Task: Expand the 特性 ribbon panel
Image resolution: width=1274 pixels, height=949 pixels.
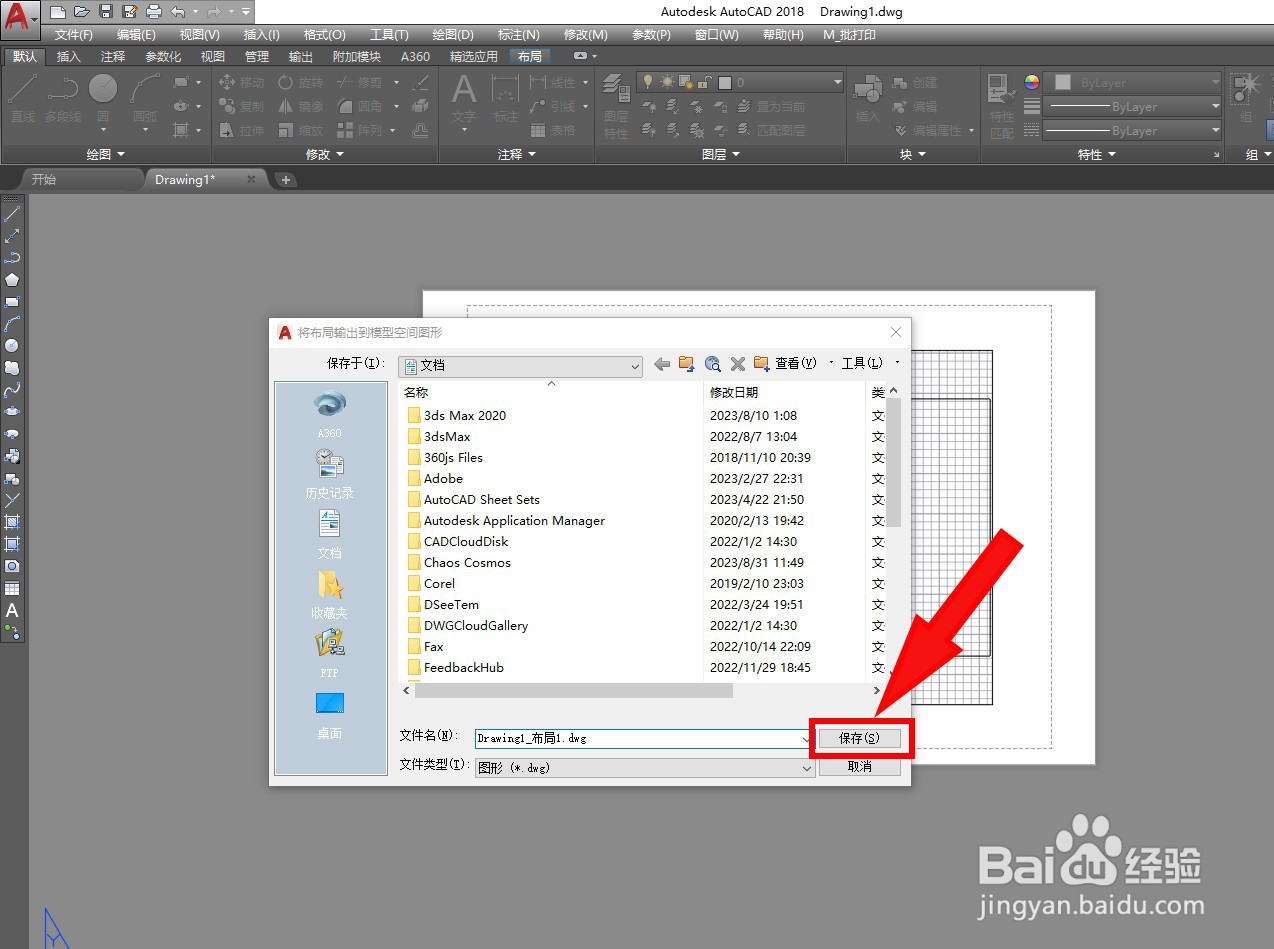Action: point(1097,154)
